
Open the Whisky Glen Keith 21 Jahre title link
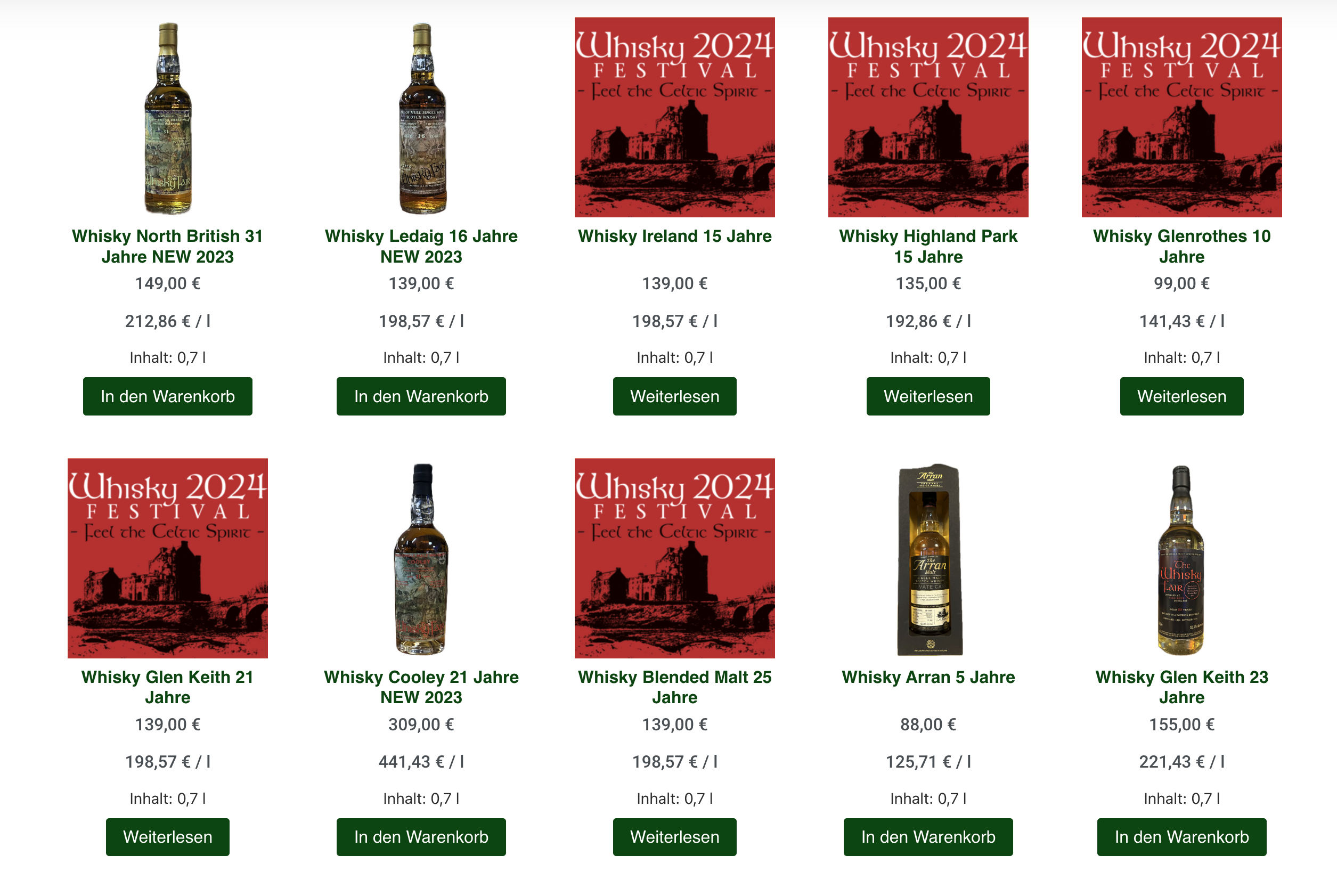(167, 687)
